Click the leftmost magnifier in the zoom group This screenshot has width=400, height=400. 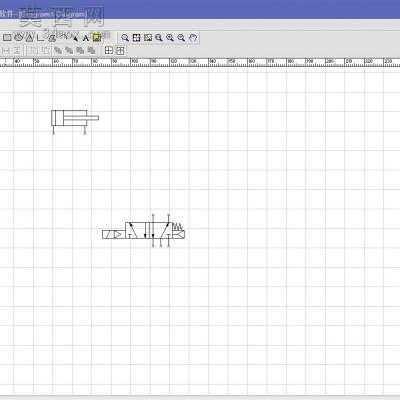(x=125, y=38)
